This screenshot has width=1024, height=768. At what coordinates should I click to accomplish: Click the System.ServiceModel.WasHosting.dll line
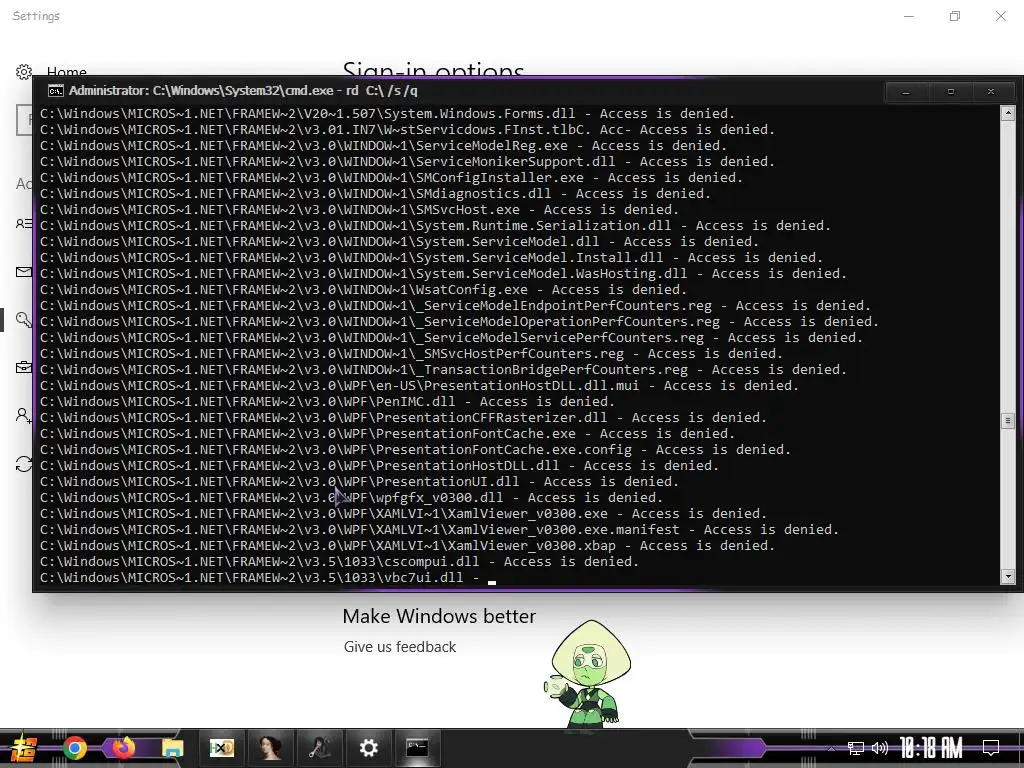point(443,274)
